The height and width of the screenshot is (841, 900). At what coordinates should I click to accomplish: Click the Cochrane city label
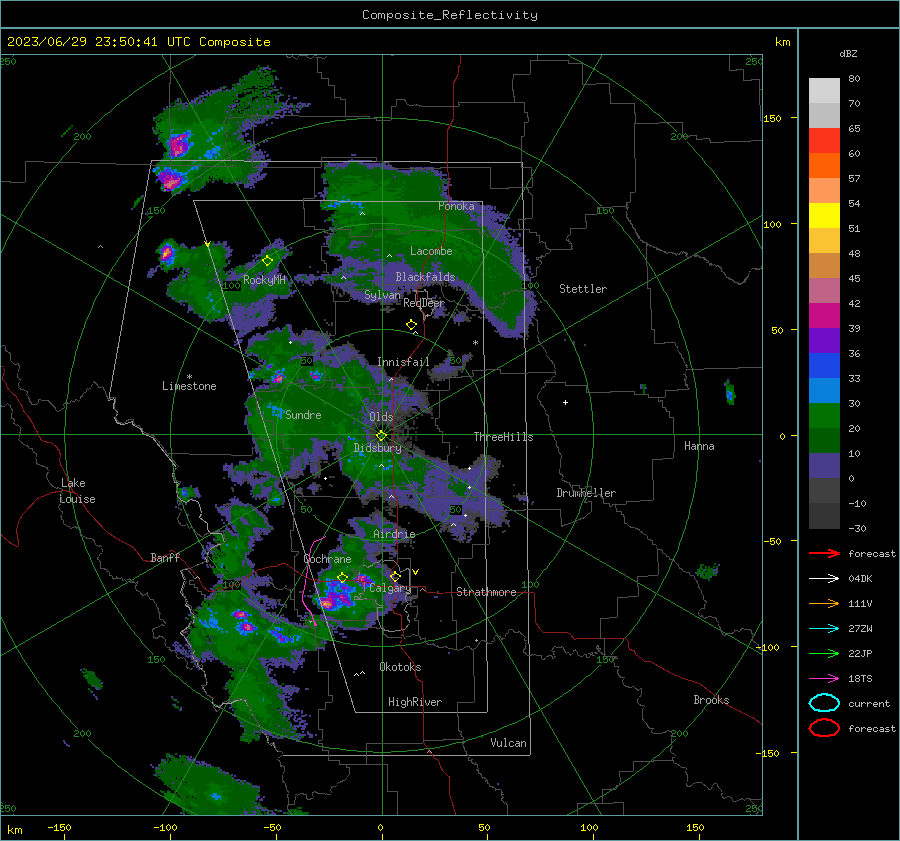coord(327,559)
